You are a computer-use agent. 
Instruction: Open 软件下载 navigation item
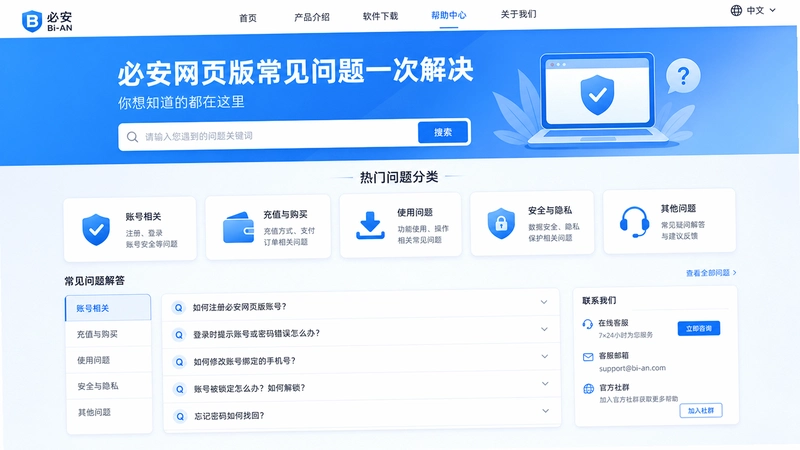pyautogui.click(x=380, y=16)
